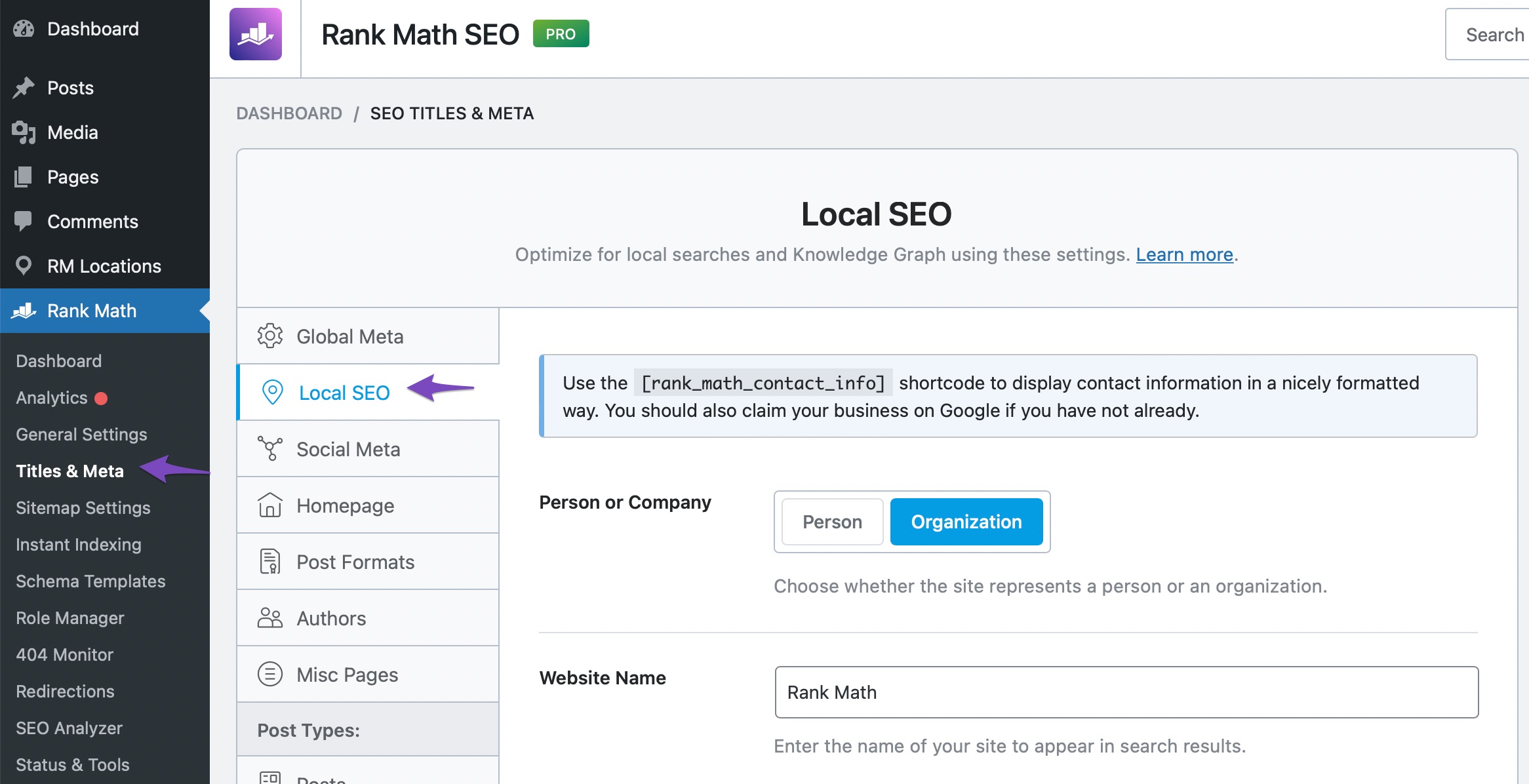Click the red Analytics notification dot
The image size is (1529, 784).
click(101, 398)
